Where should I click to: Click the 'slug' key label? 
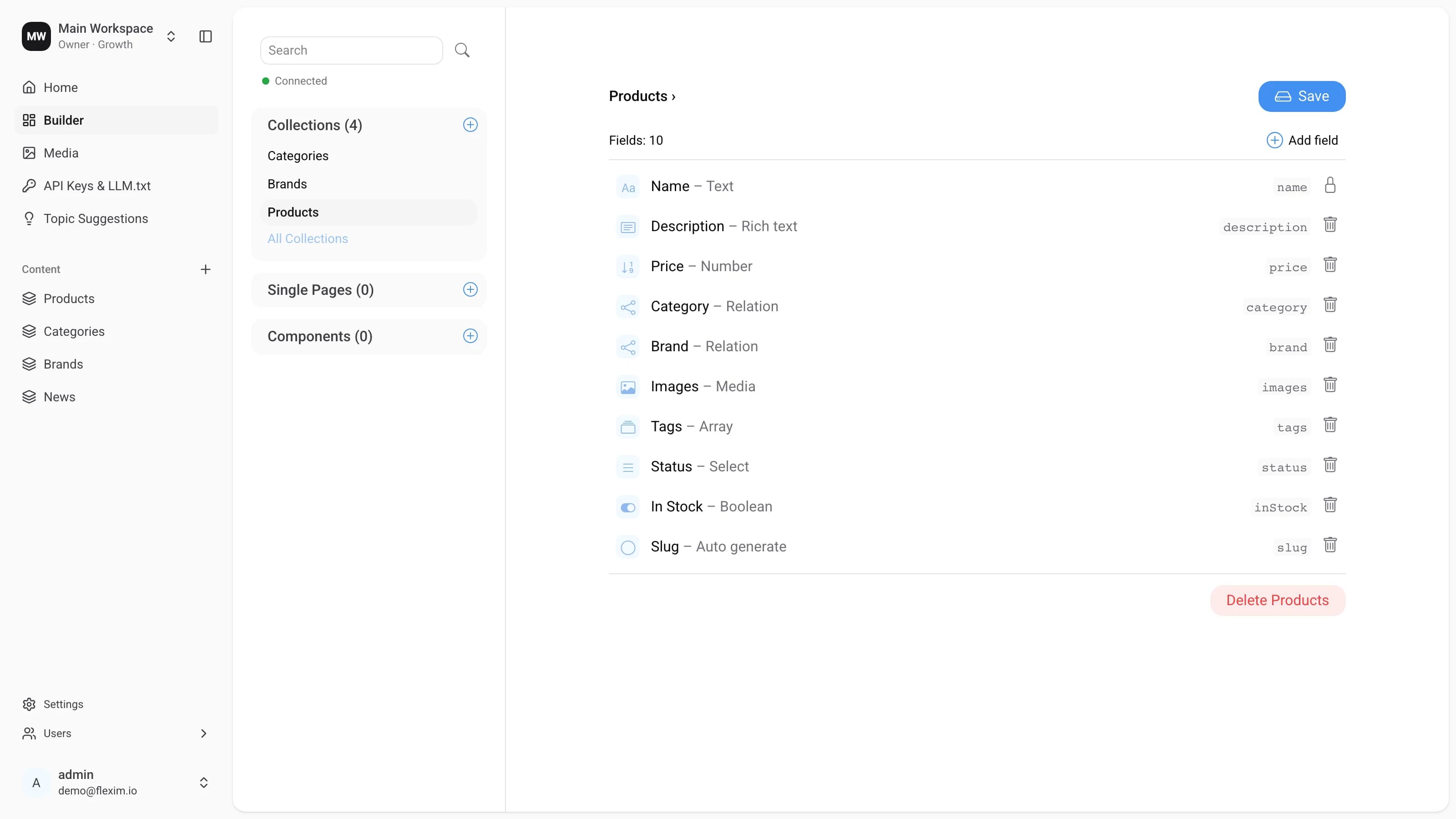point(1292,547)
